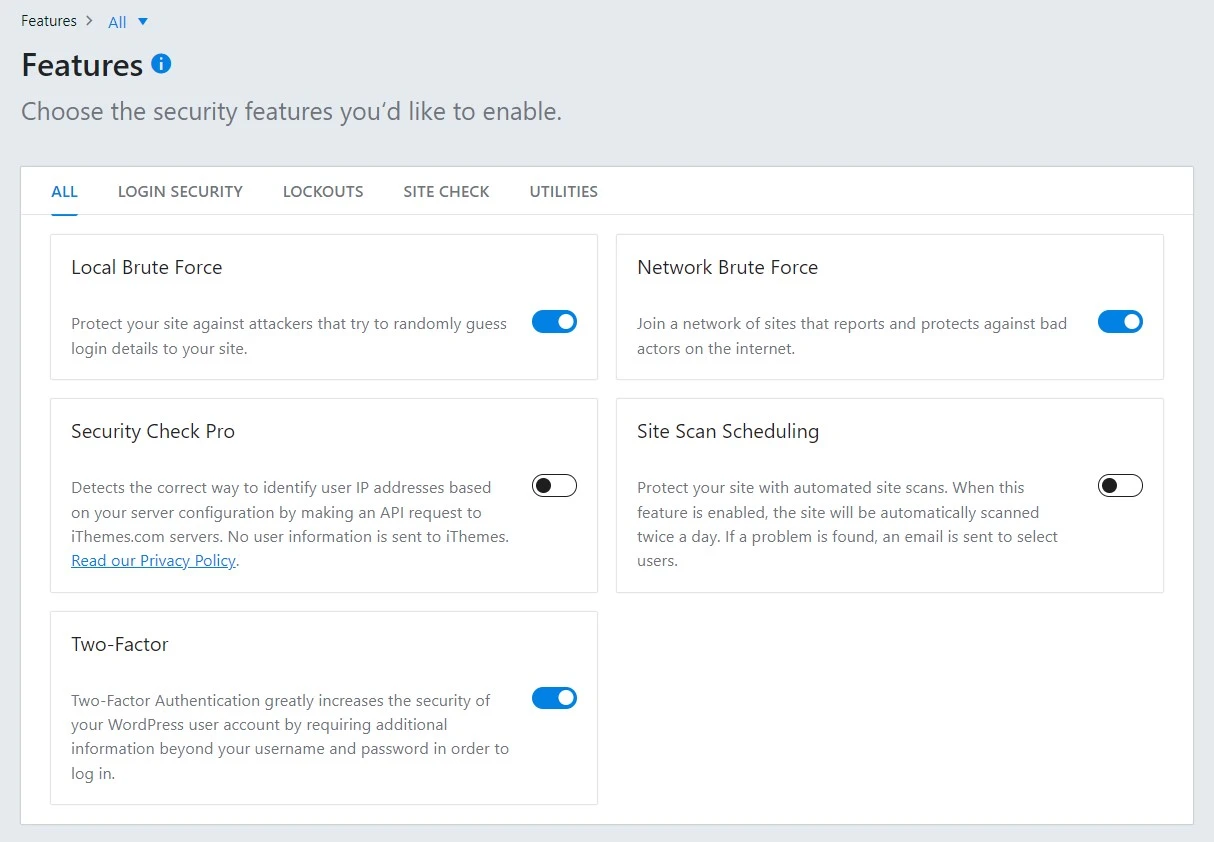Select the Site Check tab
The height and width of the screenshot is (842, 1214).
446,191
